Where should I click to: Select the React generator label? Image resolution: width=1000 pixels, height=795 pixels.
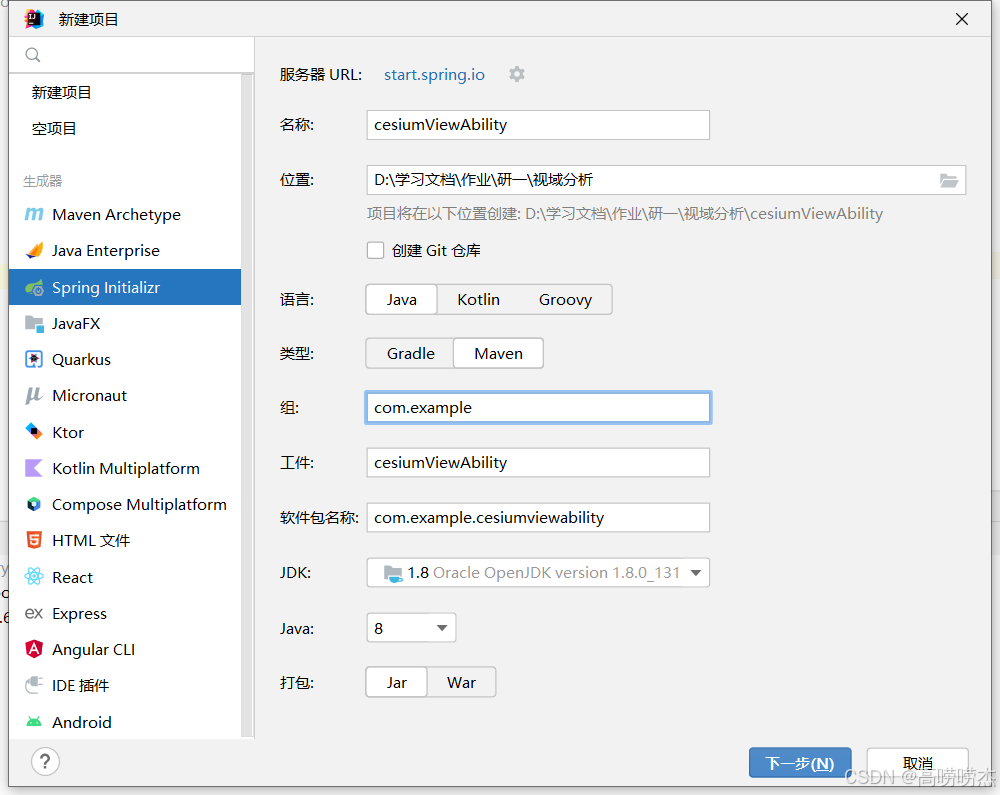tap(72, 578)
